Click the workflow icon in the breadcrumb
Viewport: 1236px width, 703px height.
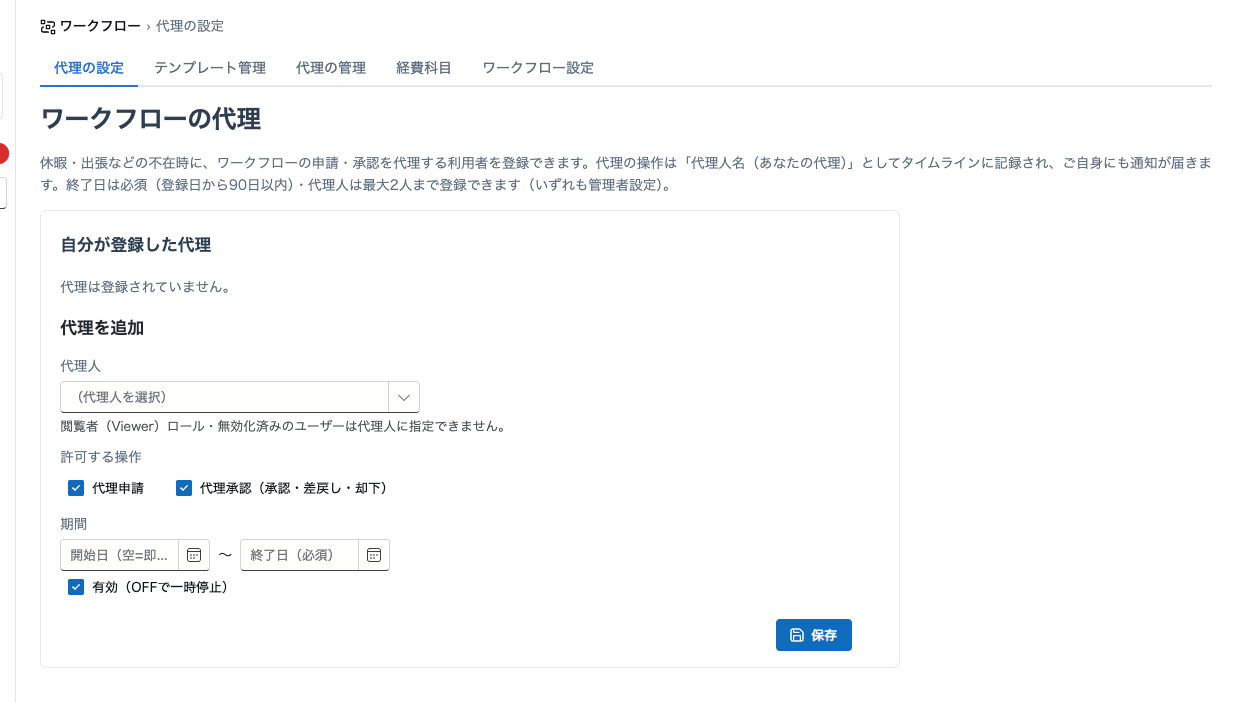pos(48,26)
